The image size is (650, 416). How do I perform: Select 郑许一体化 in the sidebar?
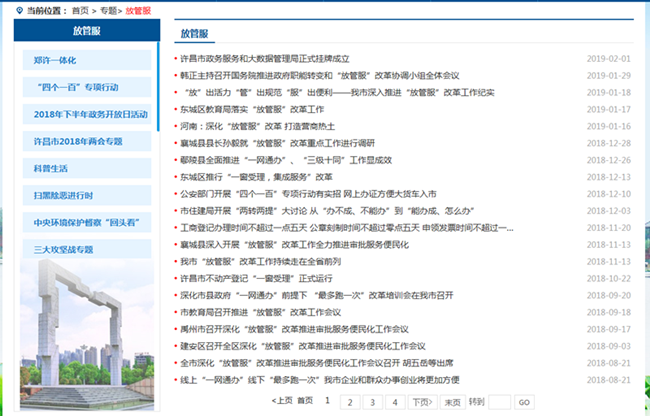point(55,60)
